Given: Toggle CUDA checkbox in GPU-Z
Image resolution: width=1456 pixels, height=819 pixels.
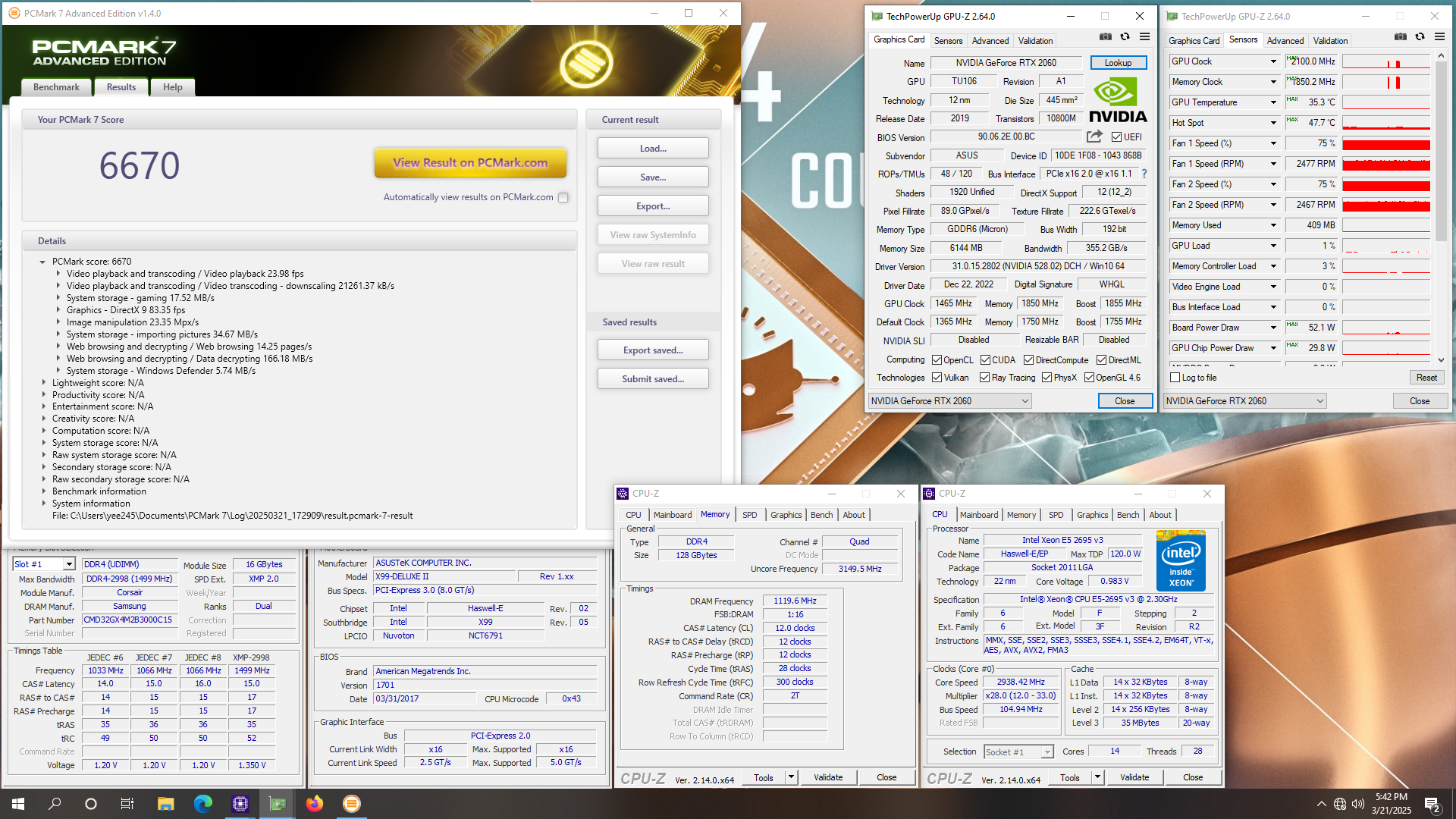Looking at the screenshot, I should pyautogui.click(x=985, y=360).
